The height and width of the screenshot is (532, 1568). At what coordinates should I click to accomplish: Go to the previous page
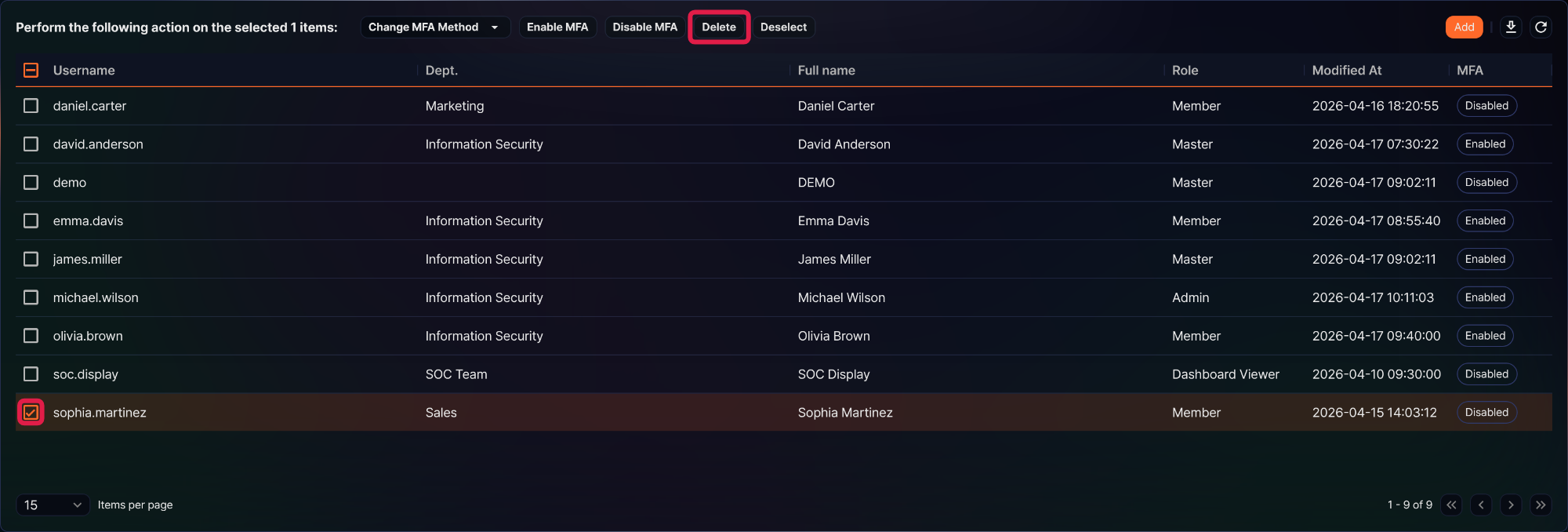tap(1481, 505)
